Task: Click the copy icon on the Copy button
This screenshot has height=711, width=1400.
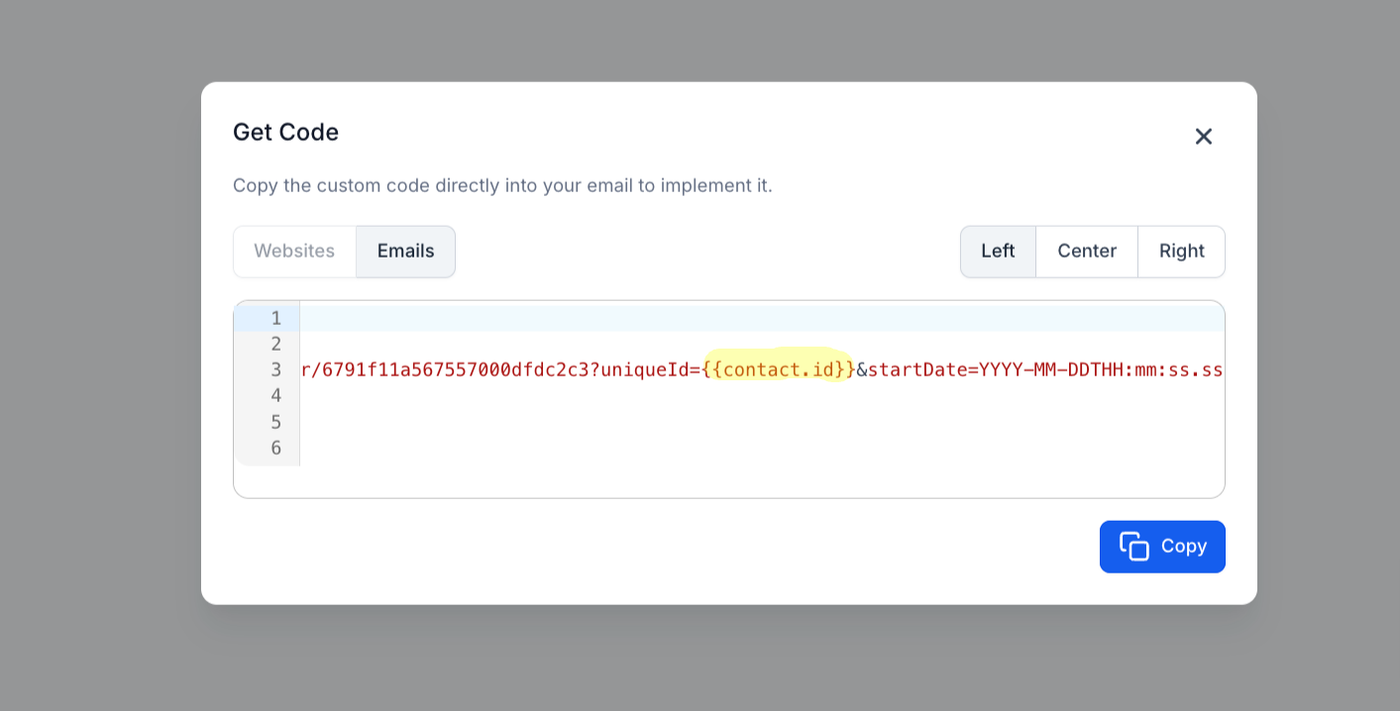Action: [x=1133, y=546]
